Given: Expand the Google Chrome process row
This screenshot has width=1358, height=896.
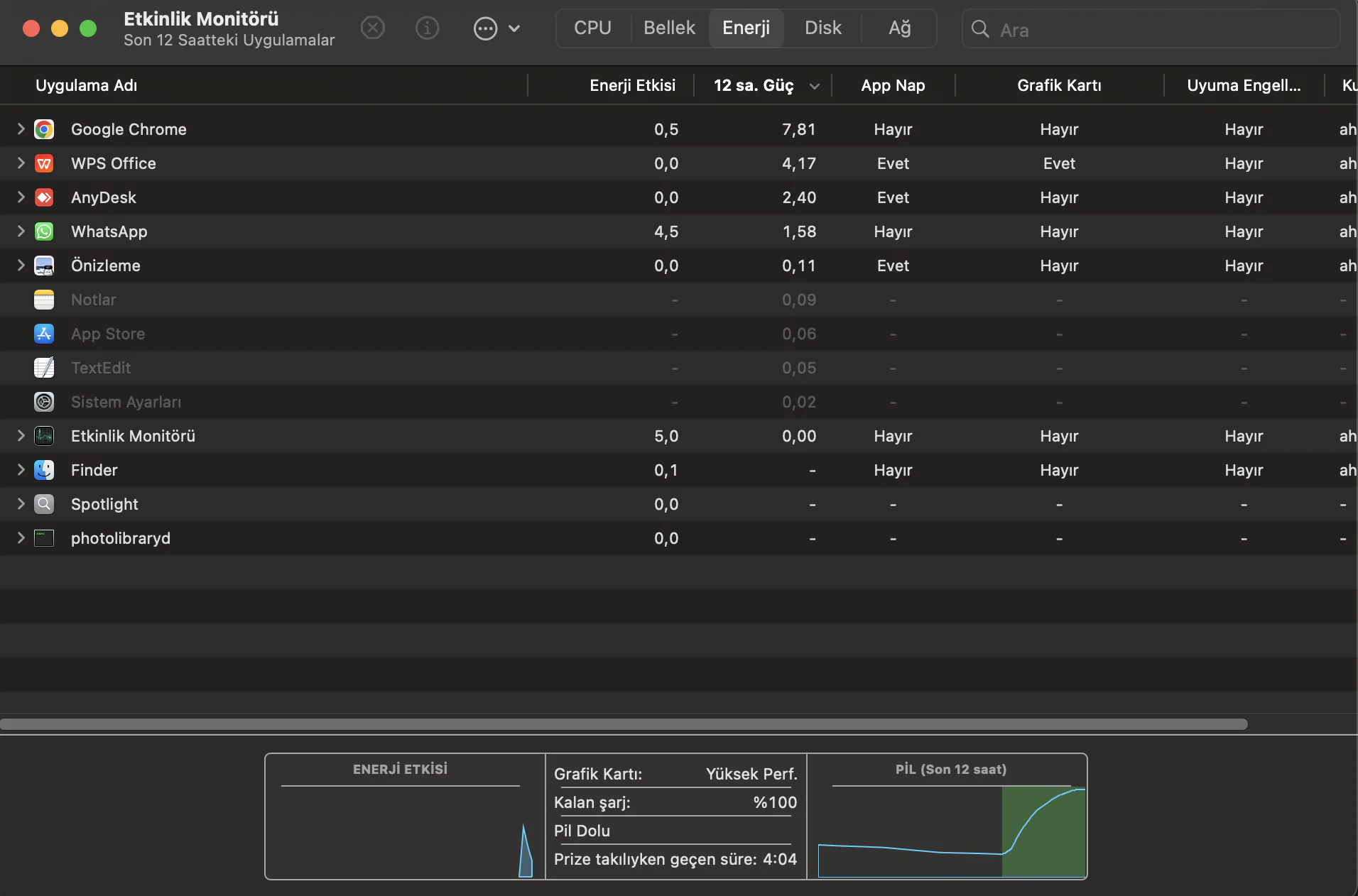Looking at the screenshot, I should [21, 129].
